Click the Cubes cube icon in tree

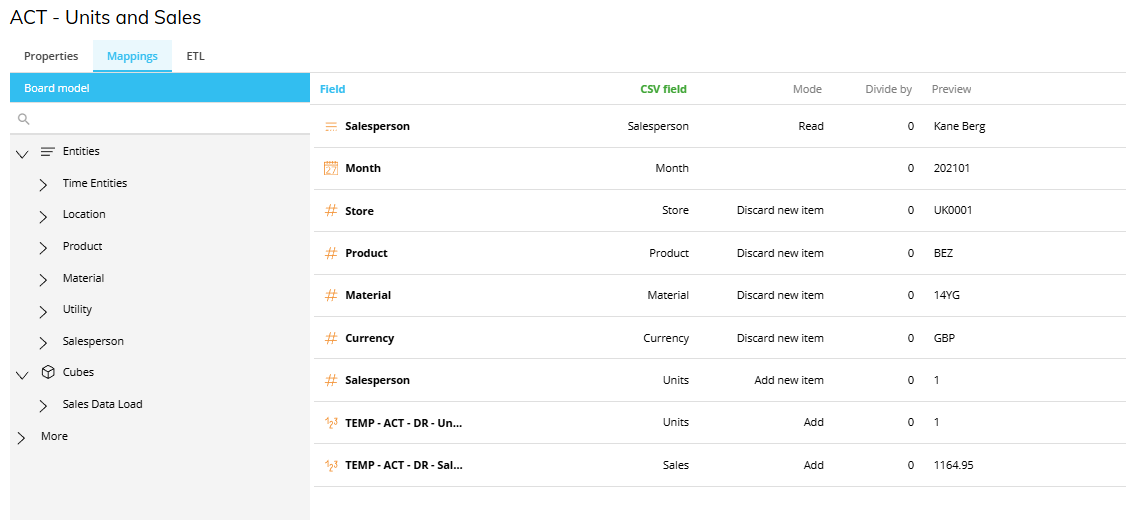(48, 372)
